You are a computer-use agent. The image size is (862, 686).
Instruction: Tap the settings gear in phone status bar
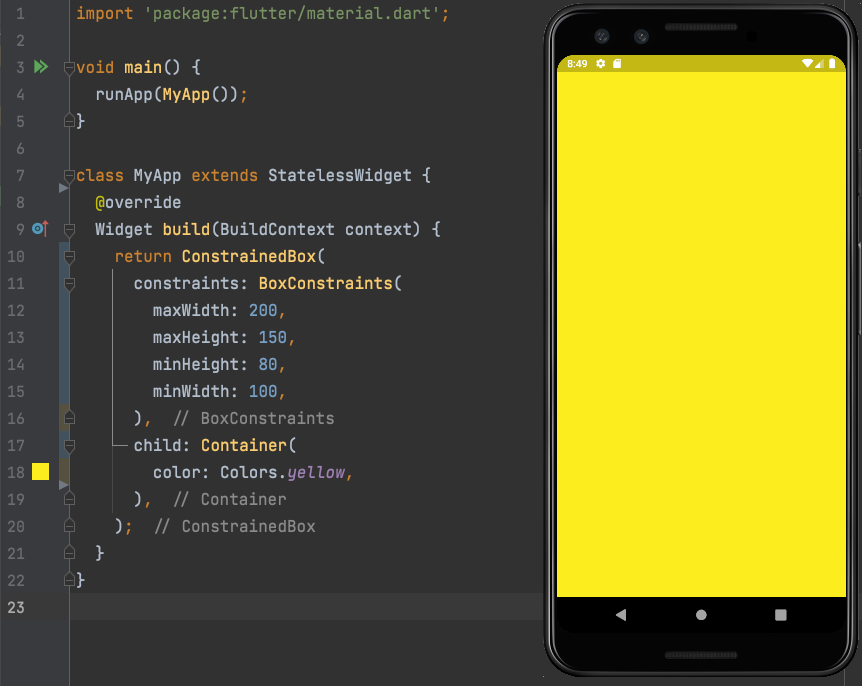tap(601, 64)
